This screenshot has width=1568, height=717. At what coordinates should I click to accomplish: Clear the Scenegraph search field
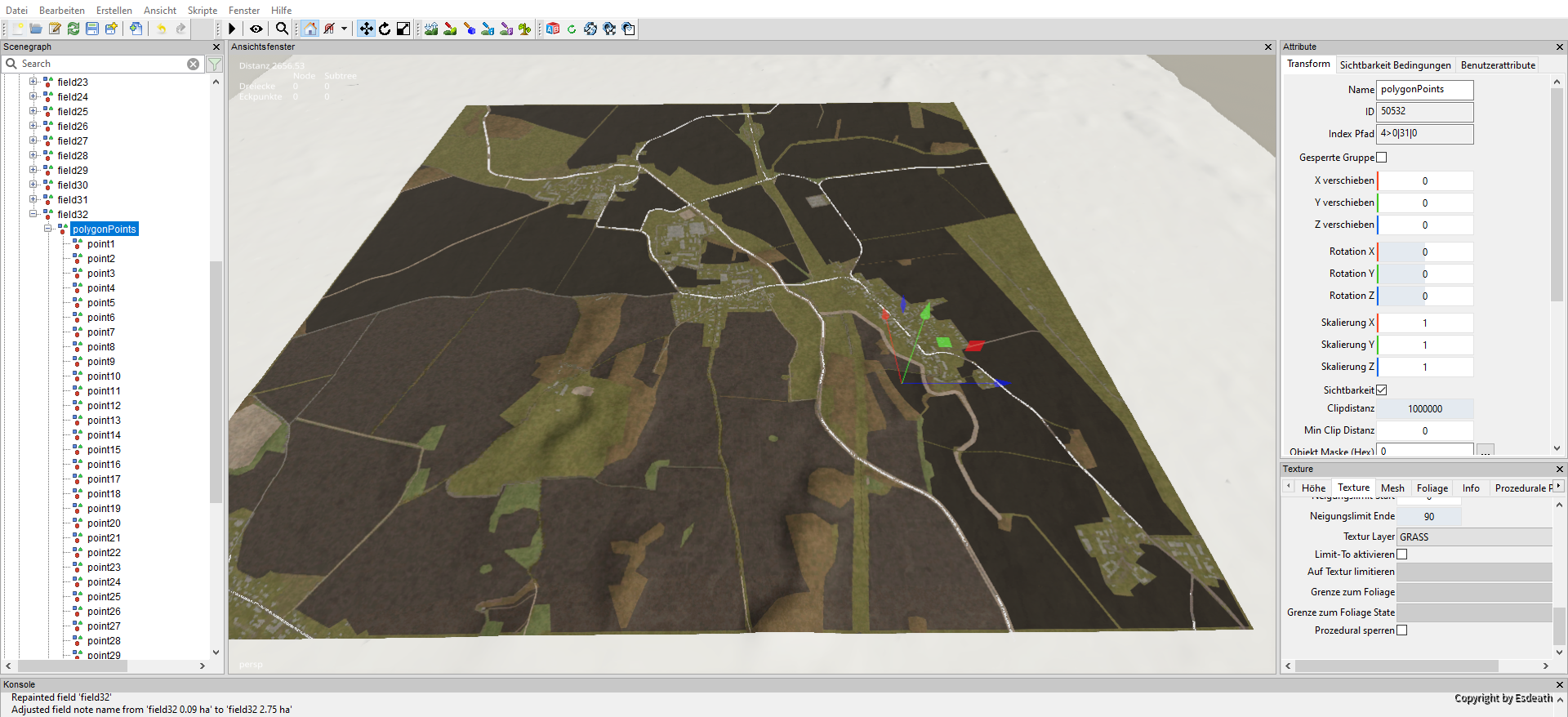[194, 64]
